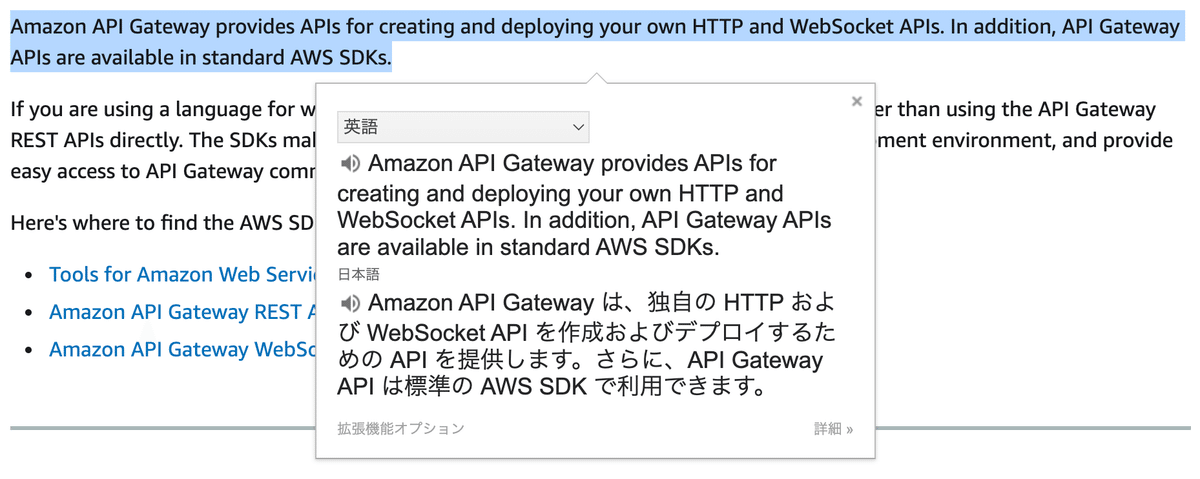Click the "Here's where to find the AWS" line
The width and height of the screenshot is (1200, 479).
coord(163,222)
